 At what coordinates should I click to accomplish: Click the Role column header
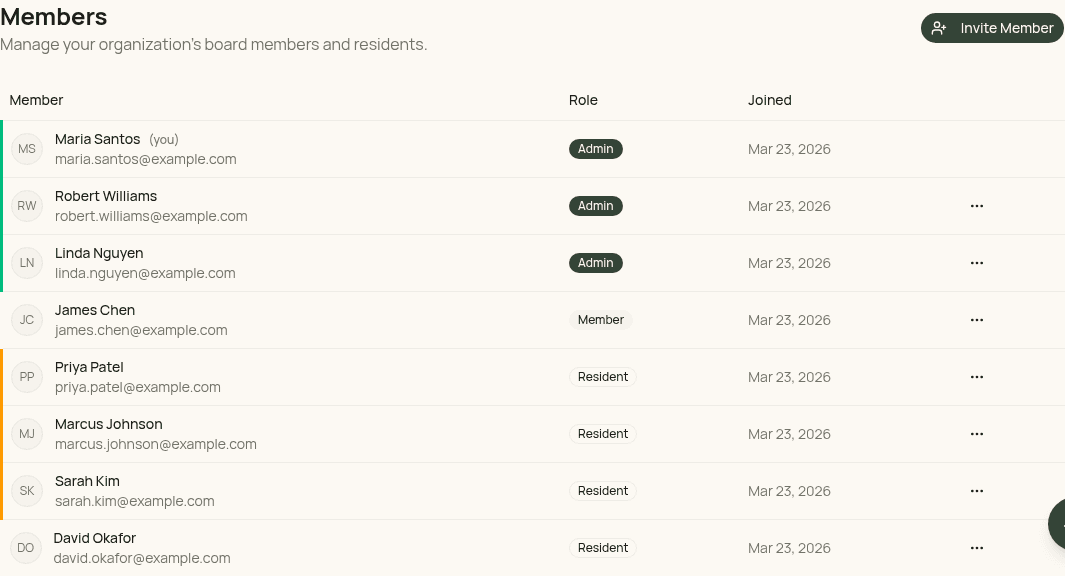(583, 100)
